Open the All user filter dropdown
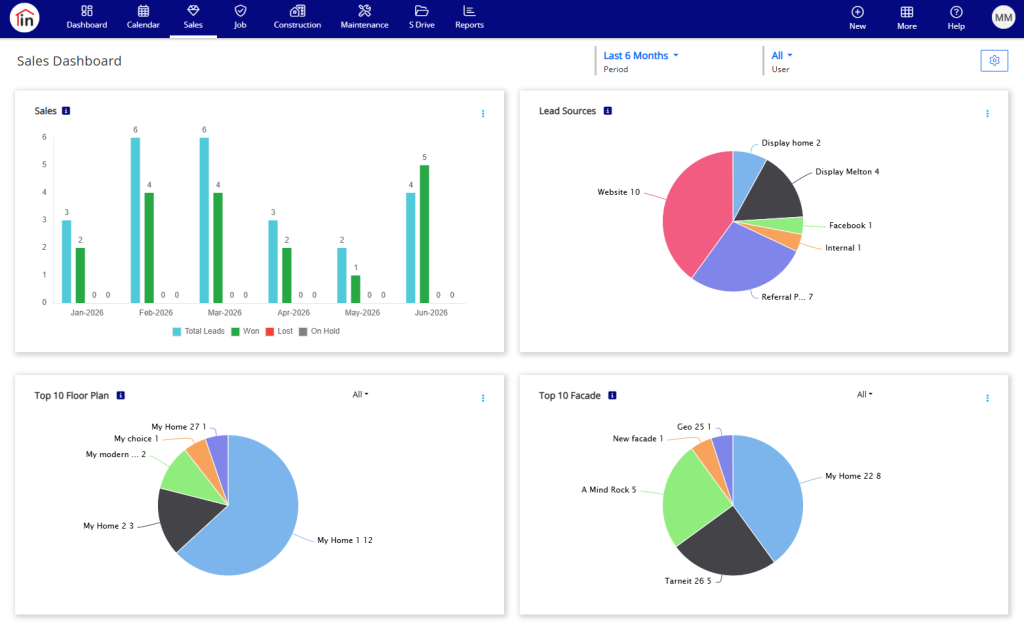 pyautogui.click(x=782, y=56)
